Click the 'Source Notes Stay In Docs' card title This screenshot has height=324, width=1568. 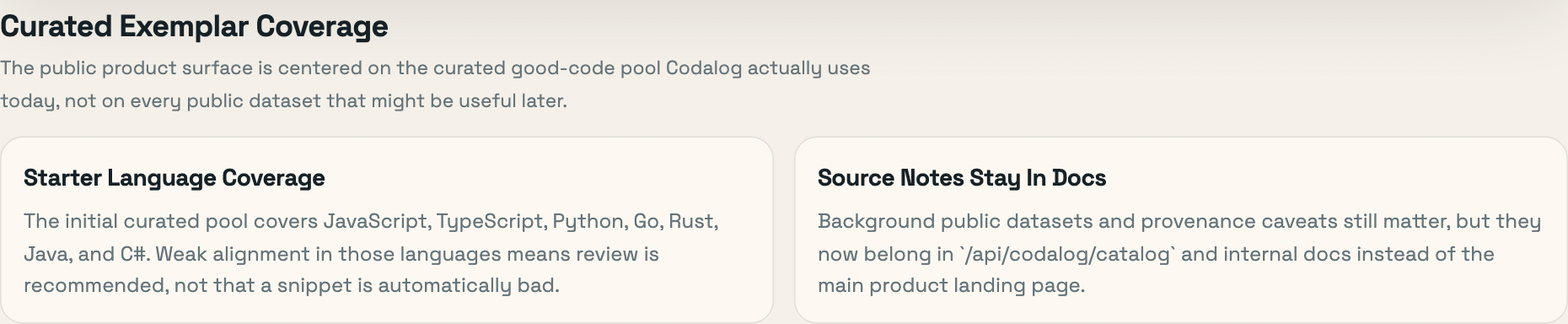click(x=962, y=178)
